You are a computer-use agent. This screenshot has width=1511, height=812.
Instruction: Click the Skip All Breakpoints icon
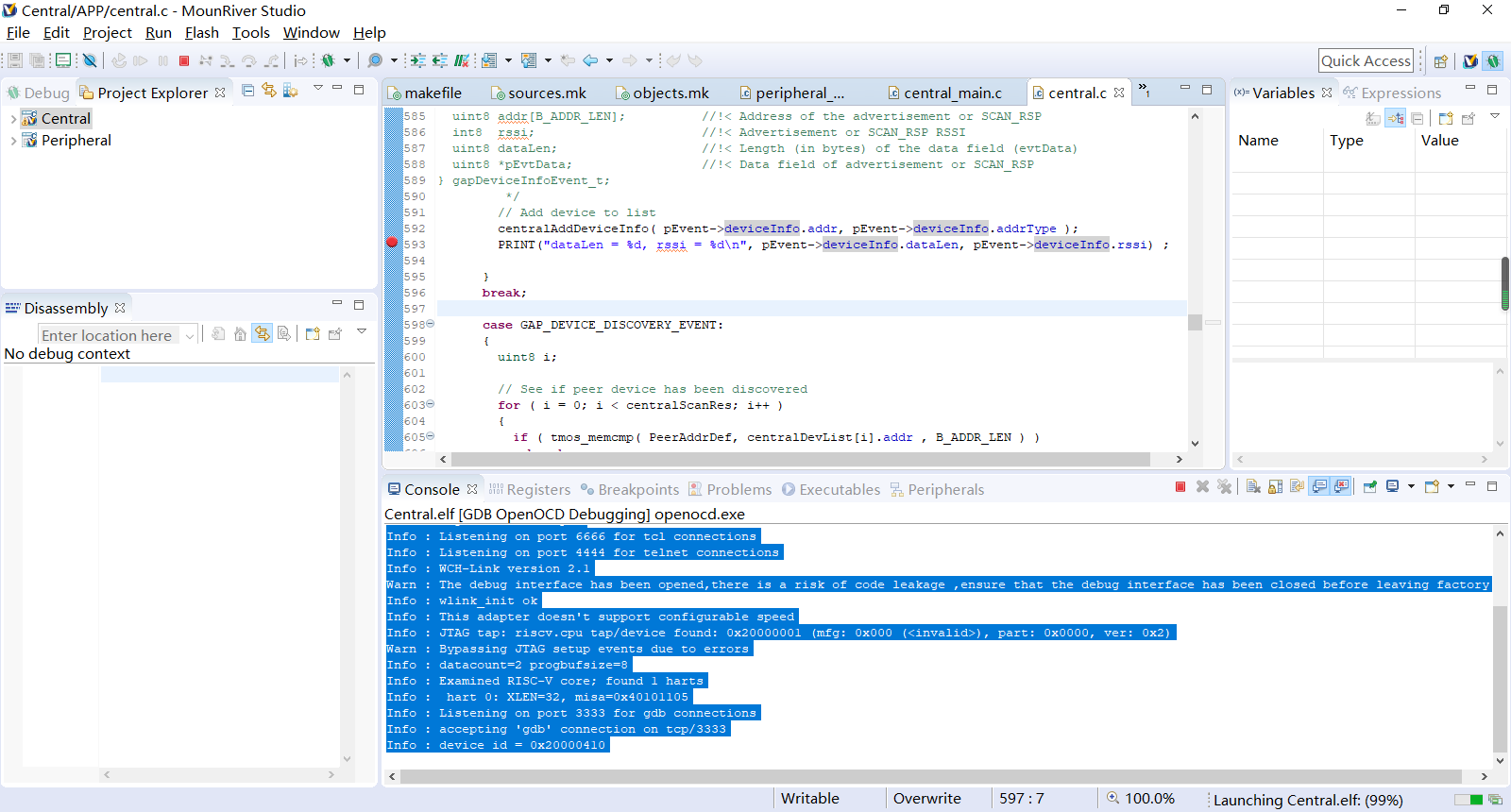coord(90,60)
